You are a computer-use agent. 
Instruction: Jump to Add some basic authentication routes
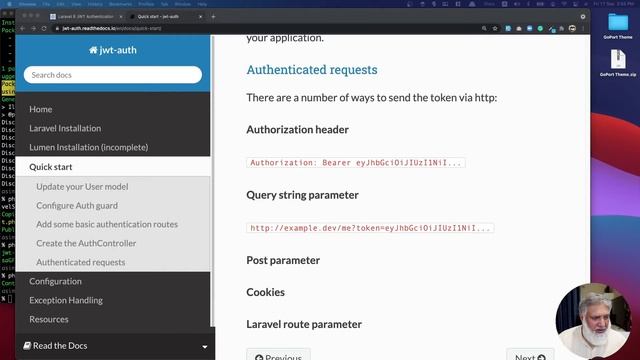click(107, 224)
